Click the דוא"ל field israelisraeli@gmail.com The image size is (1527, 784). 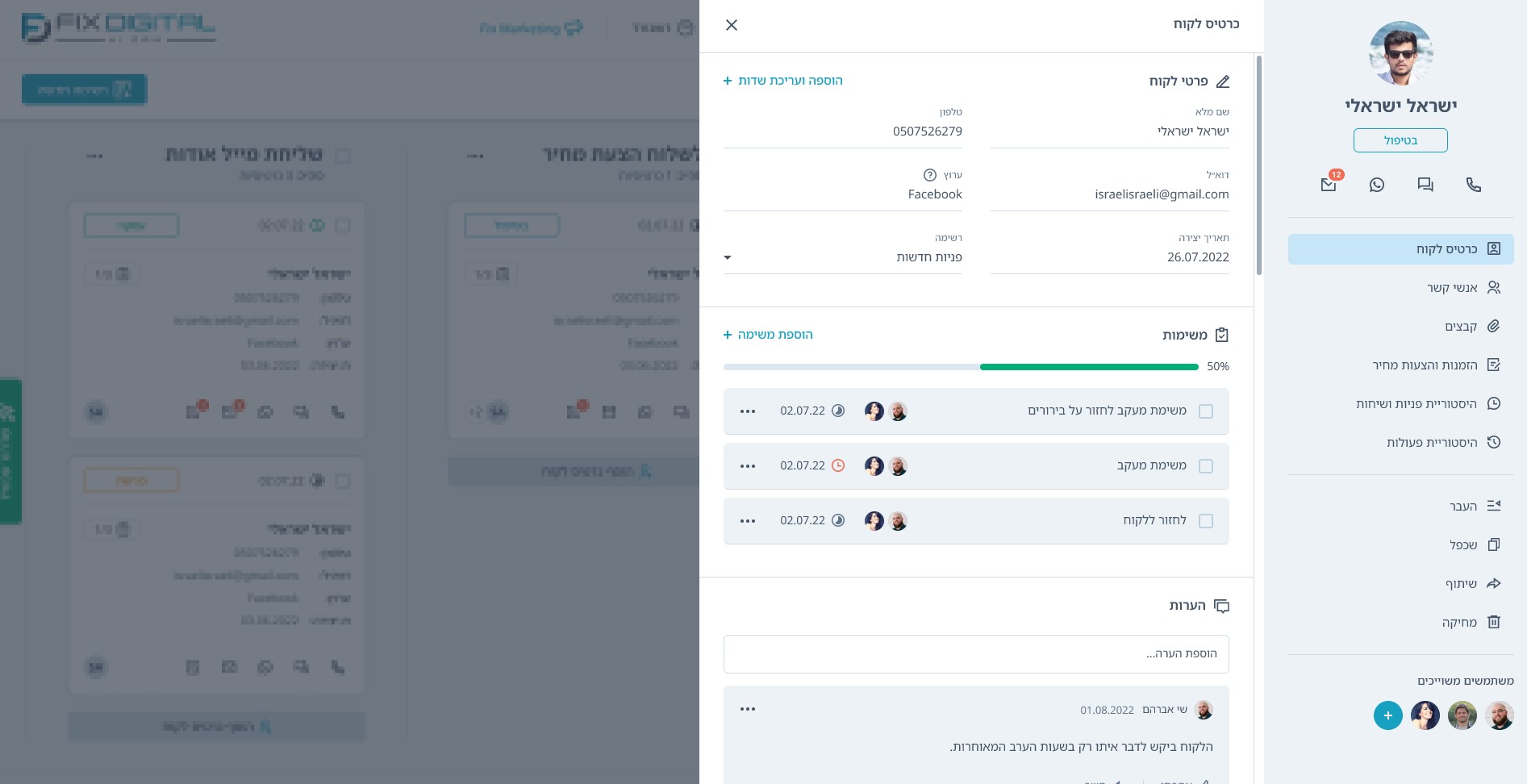(x=1110, y=194)
